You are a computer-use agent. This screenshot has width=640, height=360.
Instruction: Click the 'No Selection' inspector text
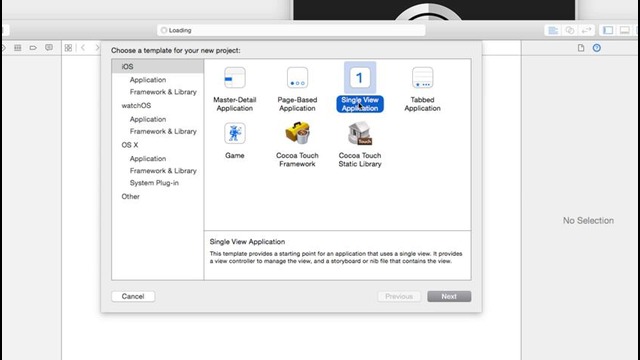pos(588,220)
